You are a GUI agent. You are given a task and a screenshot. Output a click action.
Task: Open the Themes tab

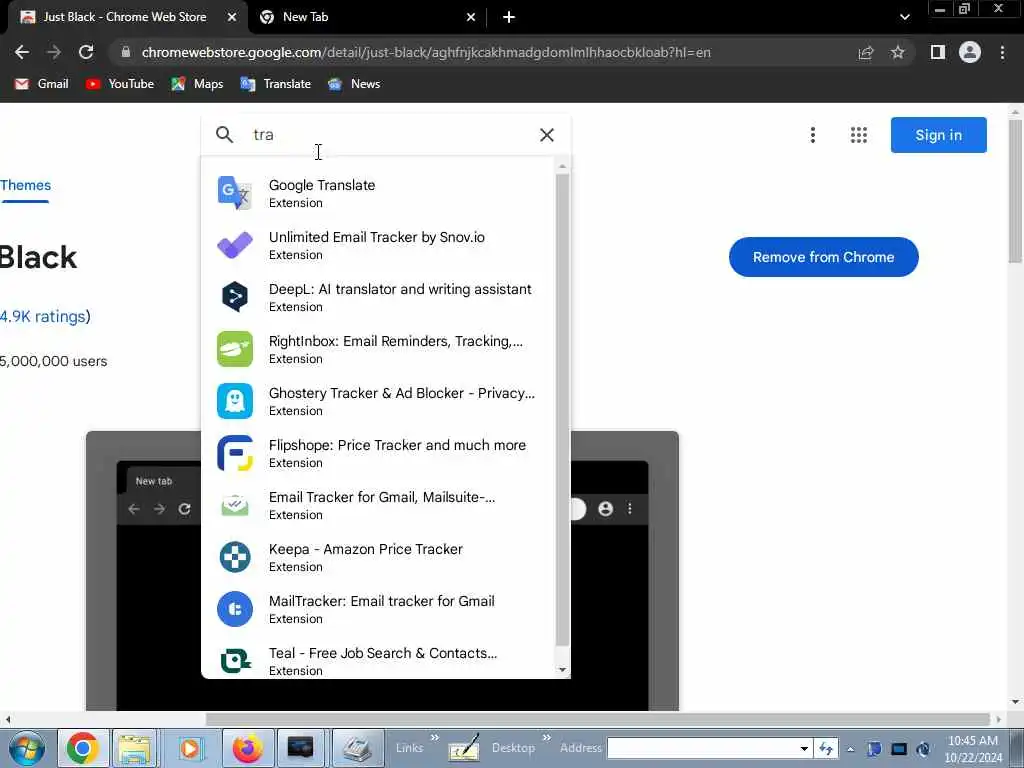click(x=25, y=185)
